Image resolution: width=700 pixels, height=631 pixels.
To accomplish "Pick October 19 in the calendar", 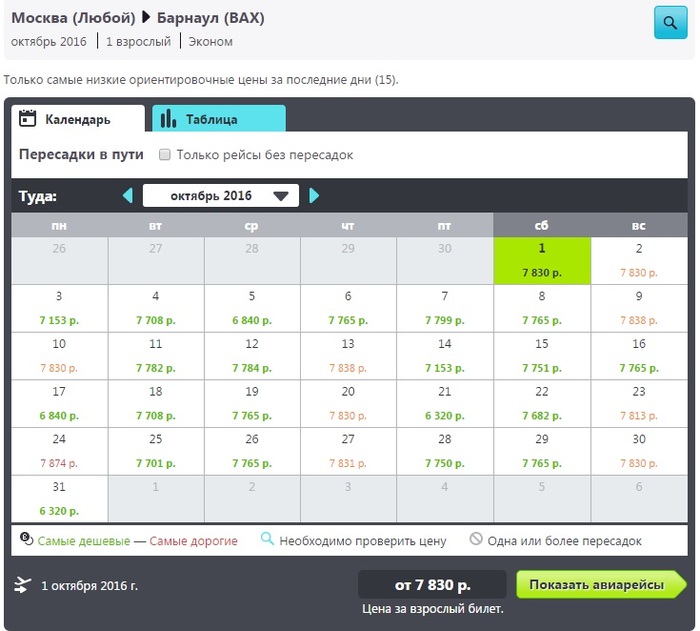I will coord(252,404).
